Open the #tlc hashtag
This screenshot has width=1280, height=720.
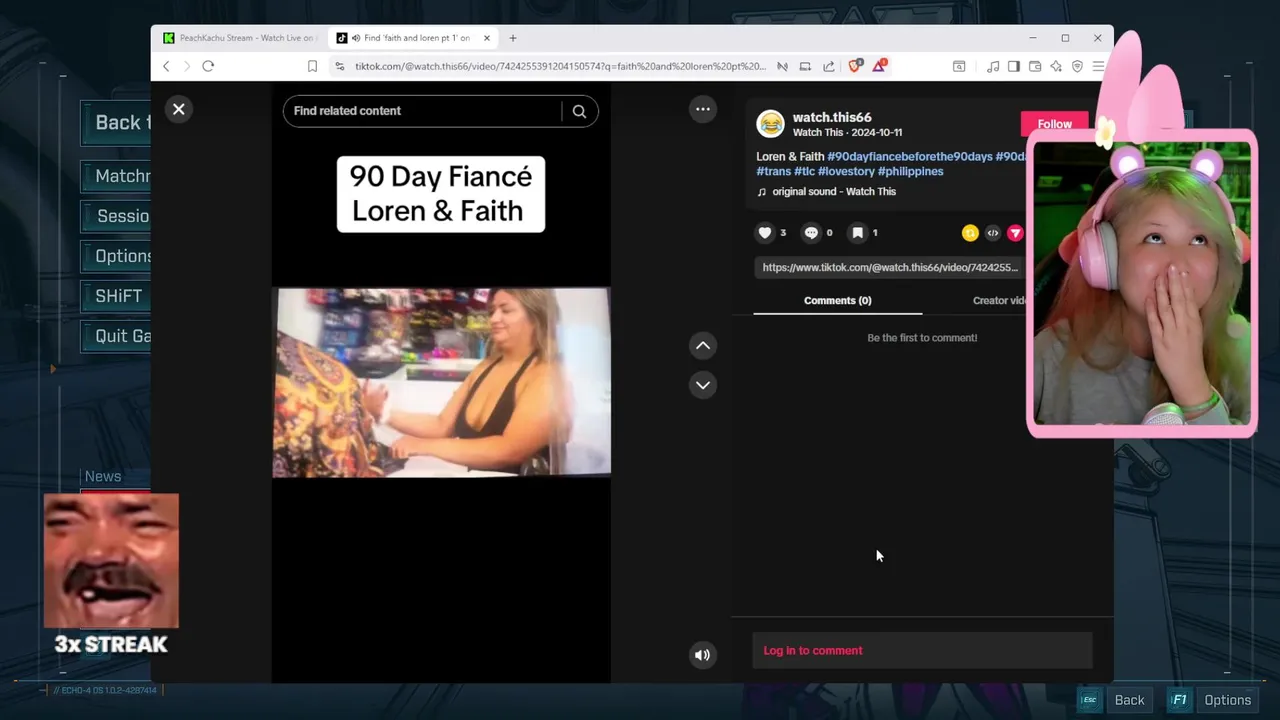804,172
